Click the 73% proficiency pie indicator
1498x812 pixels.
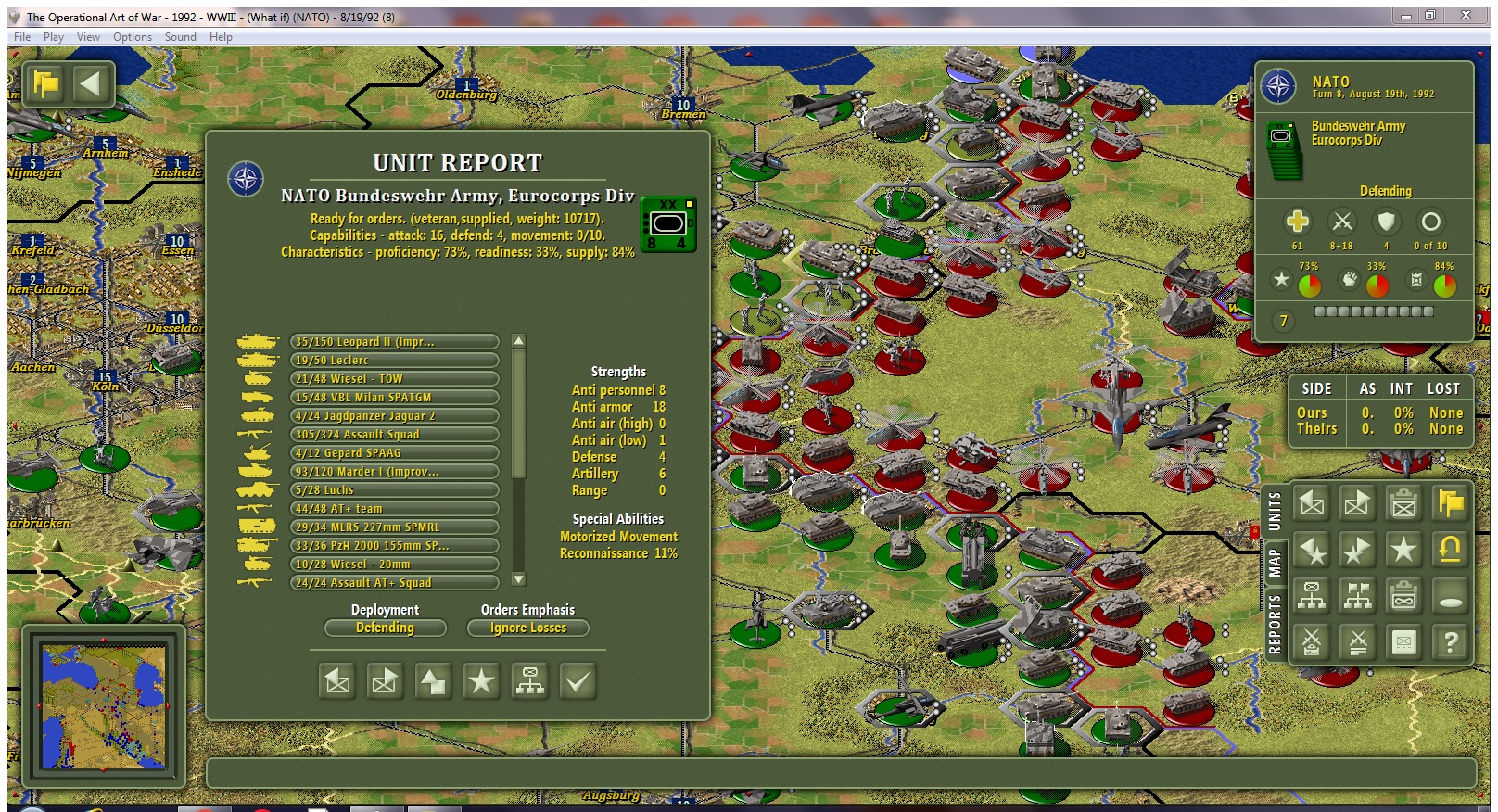1310,285
